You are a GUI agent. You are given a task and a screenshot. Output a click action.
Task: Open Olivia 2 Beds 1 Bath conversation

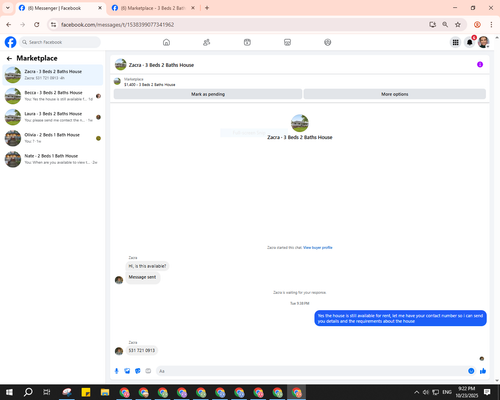click(53, 138)
